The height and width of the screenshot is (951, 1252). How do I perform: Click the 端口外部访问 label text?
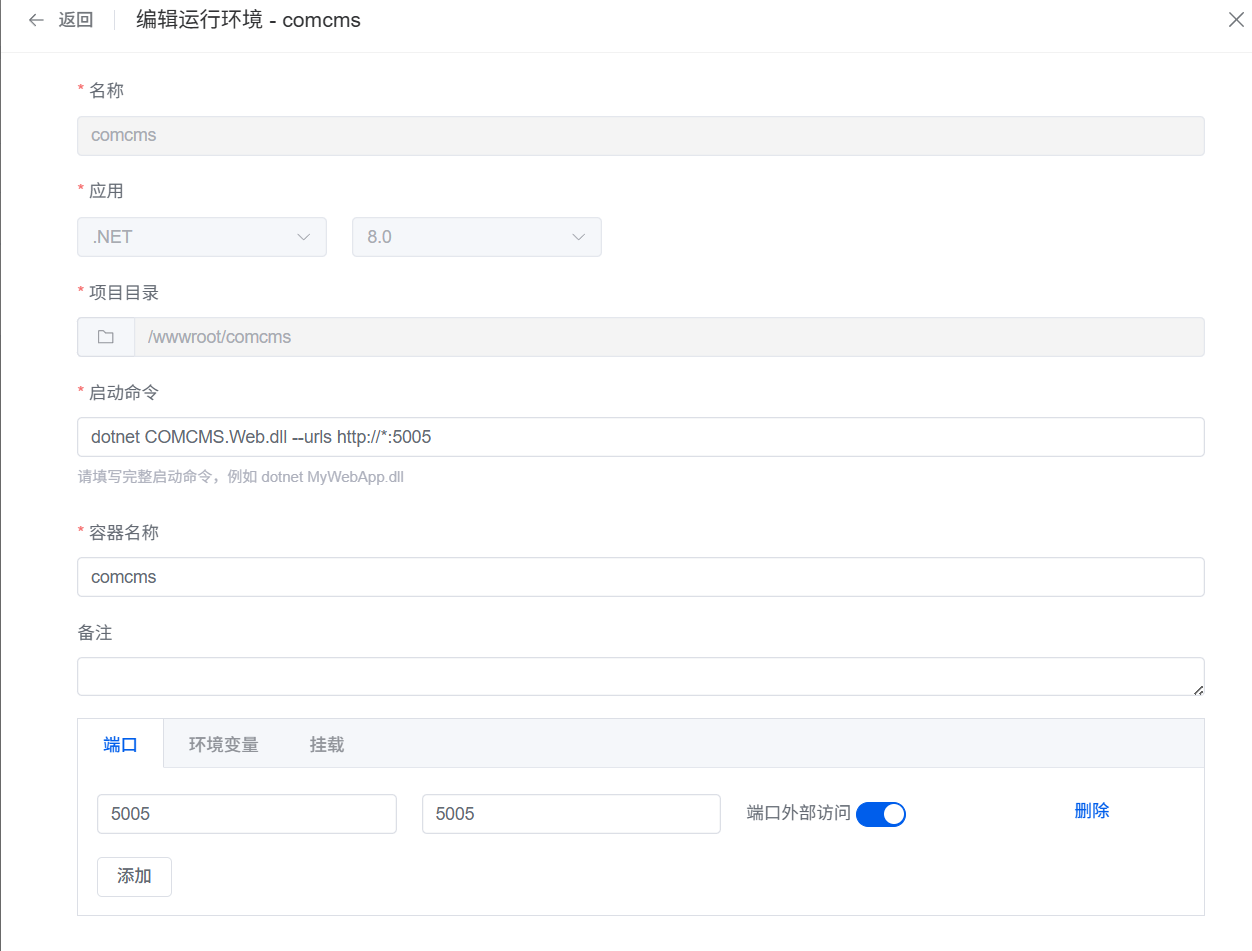(798, 813)
